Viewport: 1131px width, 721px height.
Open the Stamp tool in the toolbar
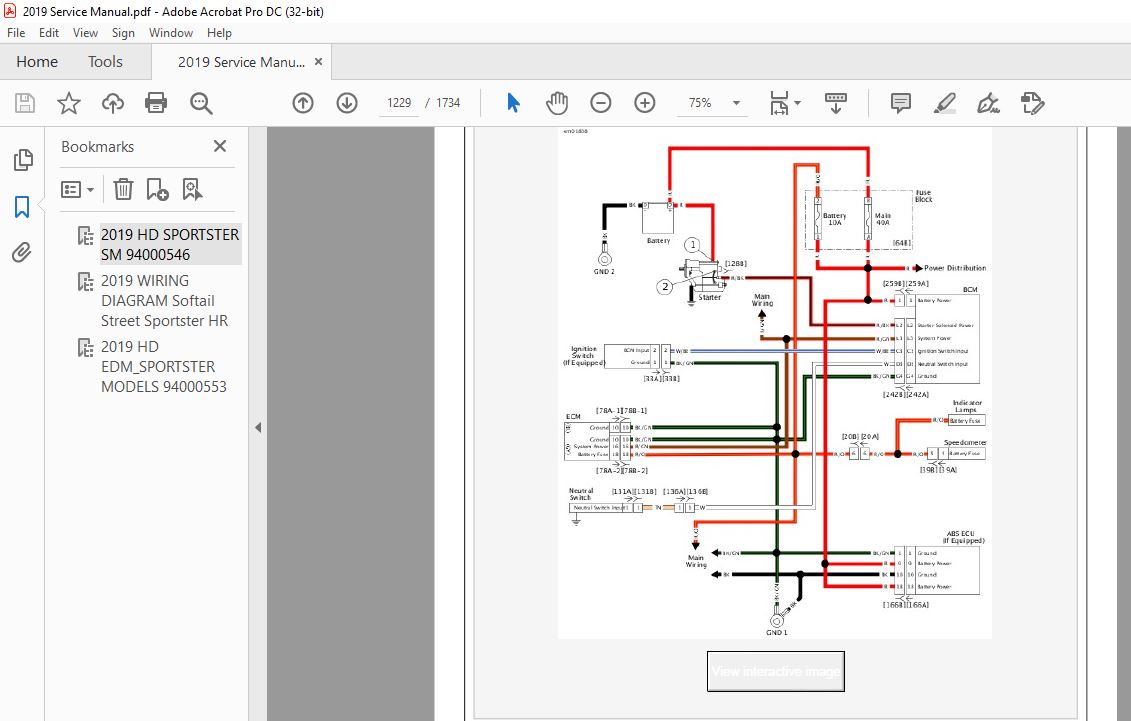1032,103
